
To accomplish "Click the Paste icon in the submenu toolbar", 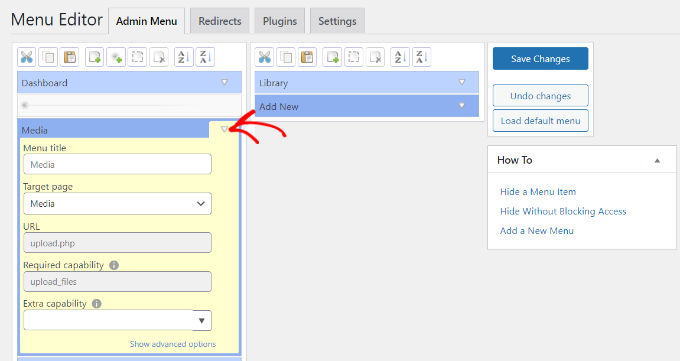I will click(x=307, y=57).
